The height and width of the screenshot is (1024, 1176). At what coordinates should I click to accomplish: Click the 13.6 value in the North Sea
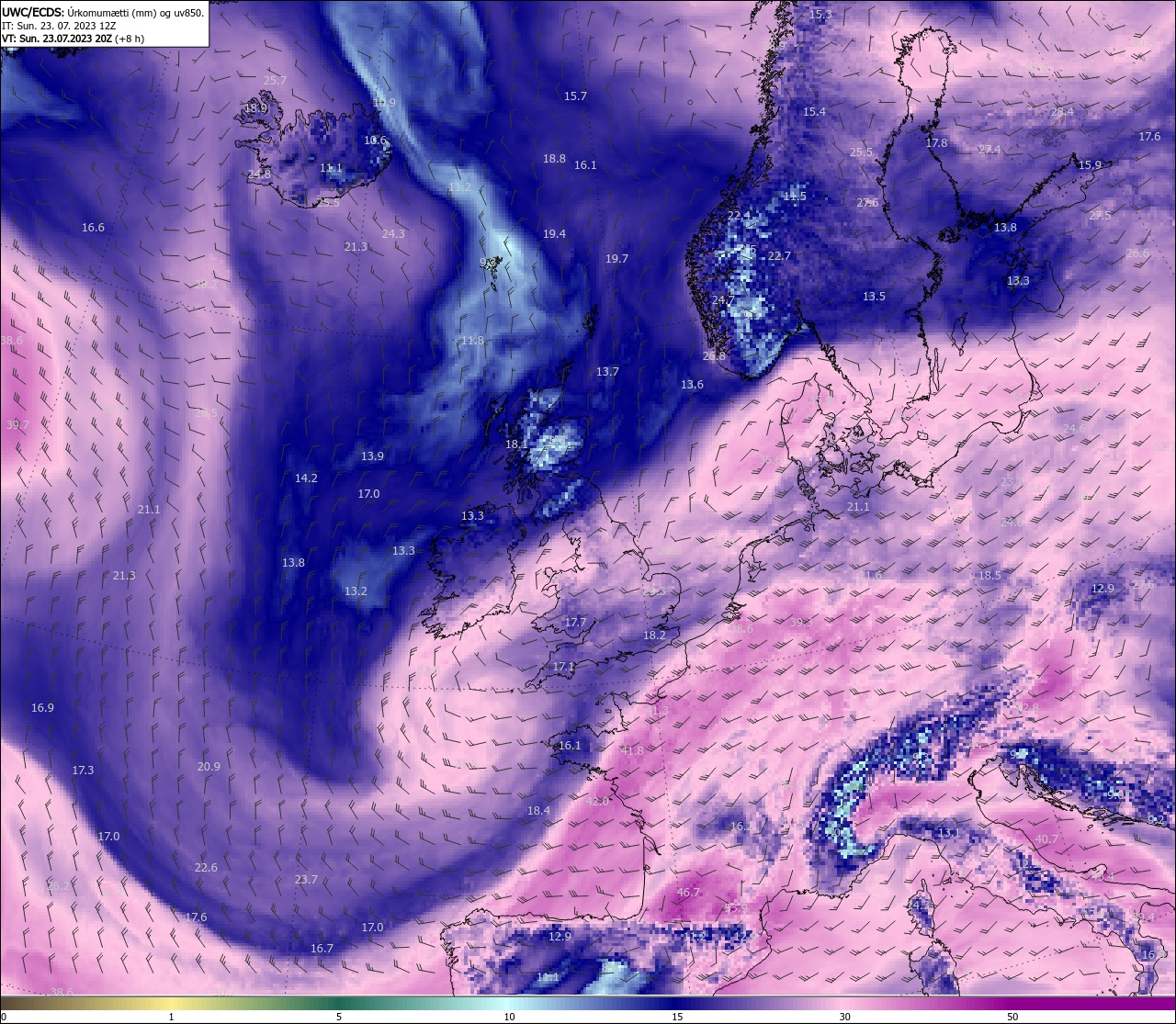coord(692,385)
